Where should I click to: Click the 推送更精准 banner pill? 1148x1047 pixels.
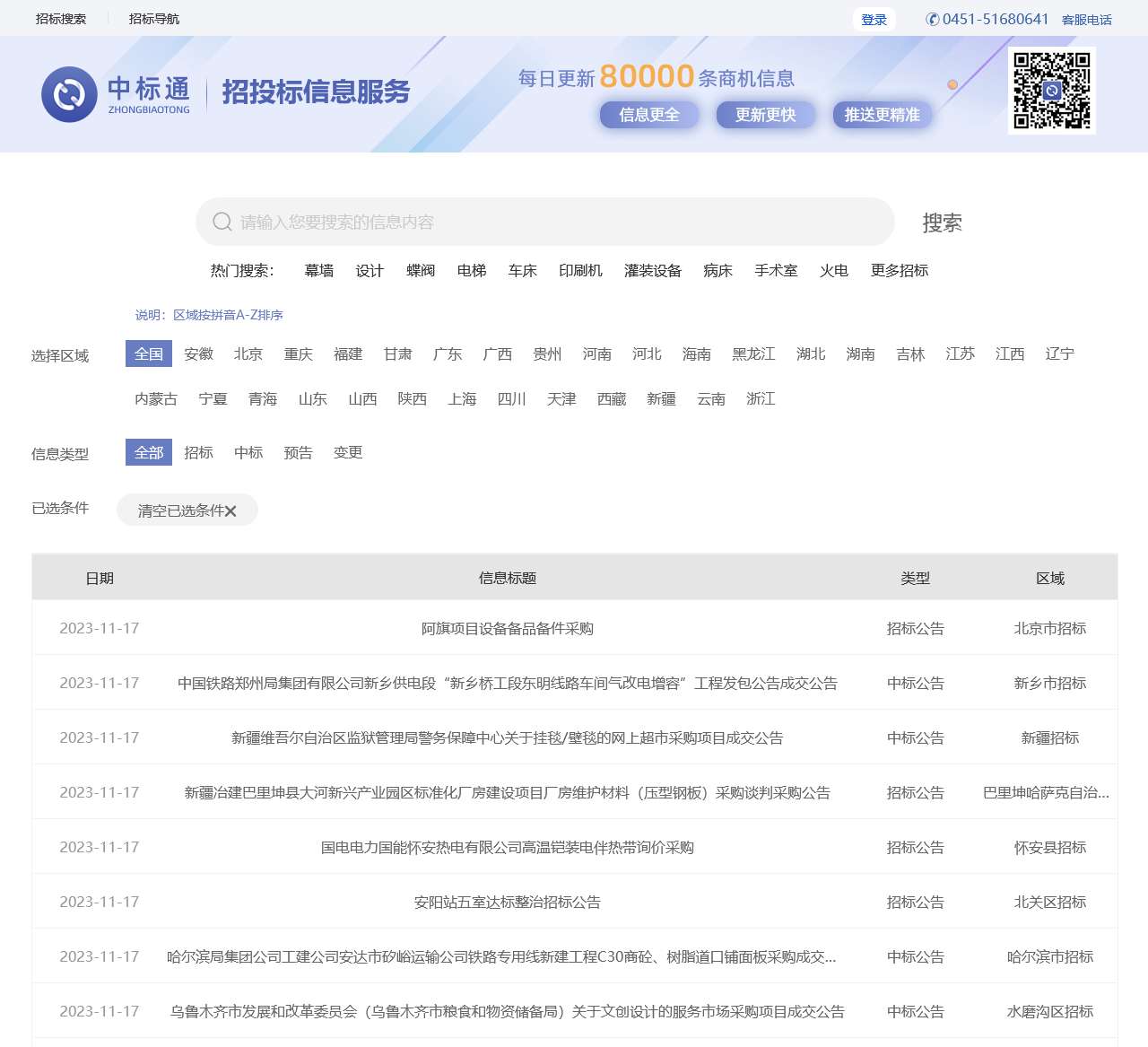pyautogui.click(x=882, y=115)
